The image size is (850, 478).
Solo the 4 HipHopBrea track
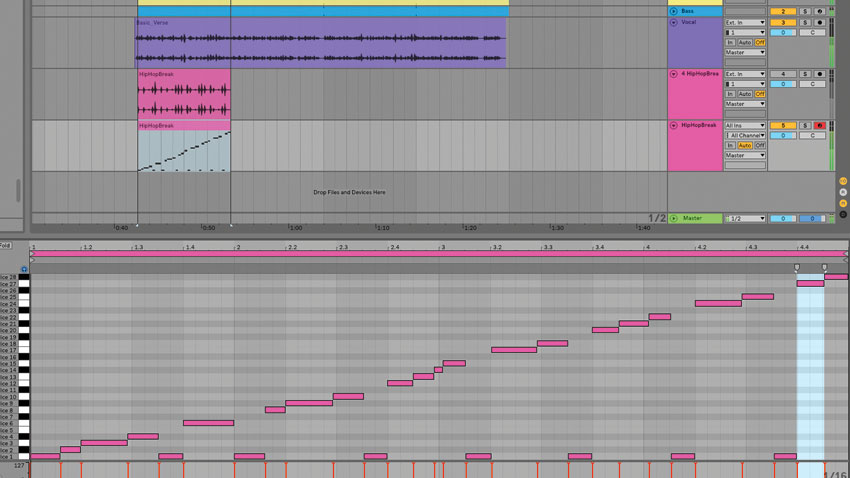tap(805, 74)
